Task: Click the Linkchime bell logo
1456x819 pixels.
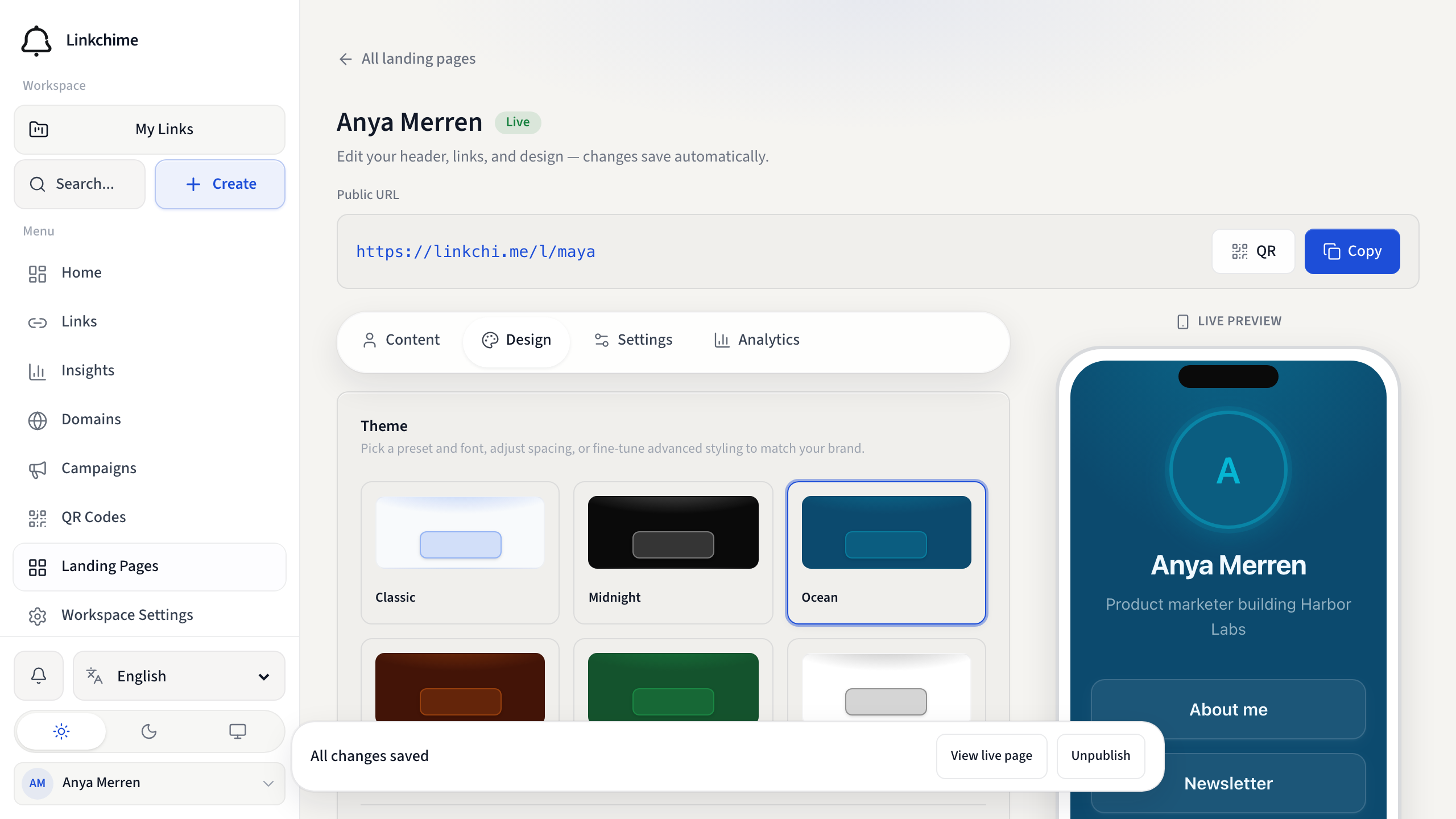Action: 36,40
